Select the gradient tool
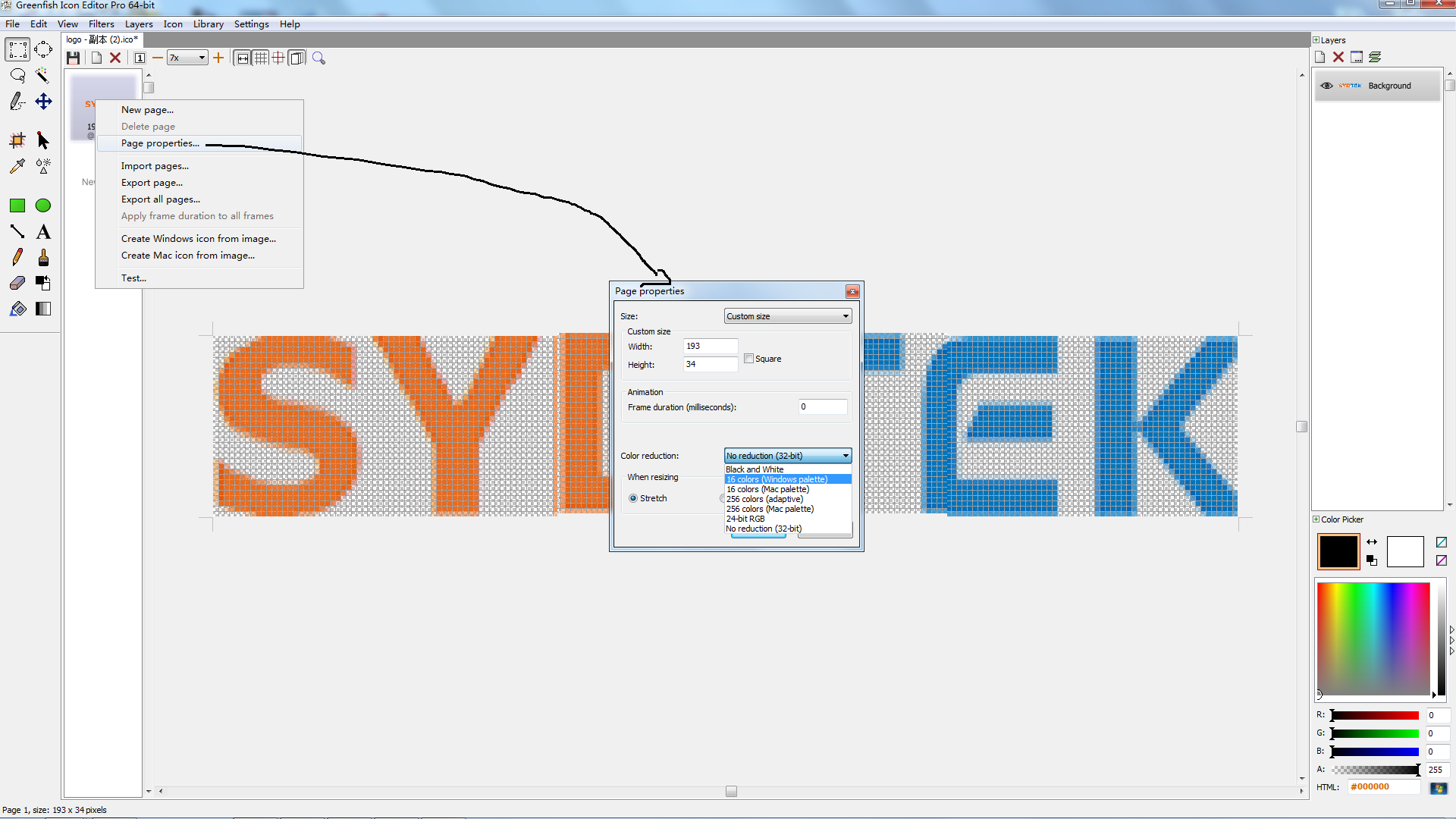Image resolution: width=1456 pixels, height=819 pixels. 43,309
